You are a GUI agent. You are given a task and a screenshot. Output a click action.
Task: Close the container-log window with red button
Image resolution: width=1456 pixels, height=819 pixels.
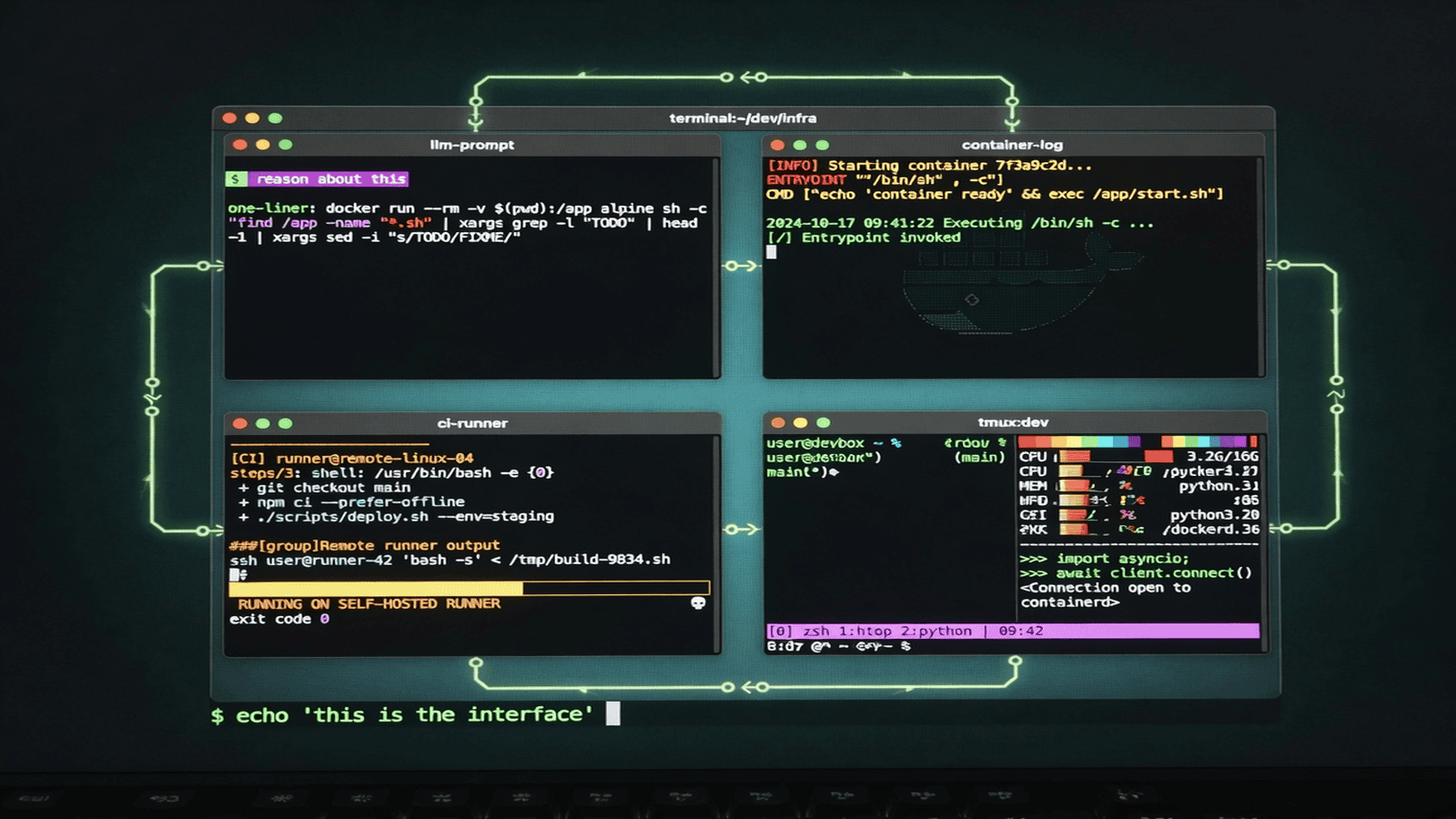click(x=777, y=146)
